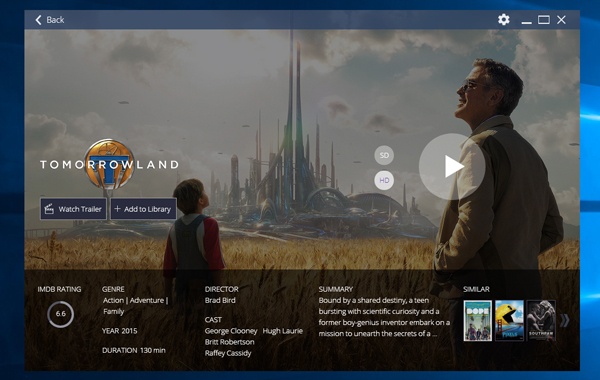Open the Pixels movie thumbnail
Image resolution: width=600 pixels, height=380 pixels.
coord(509,321)
